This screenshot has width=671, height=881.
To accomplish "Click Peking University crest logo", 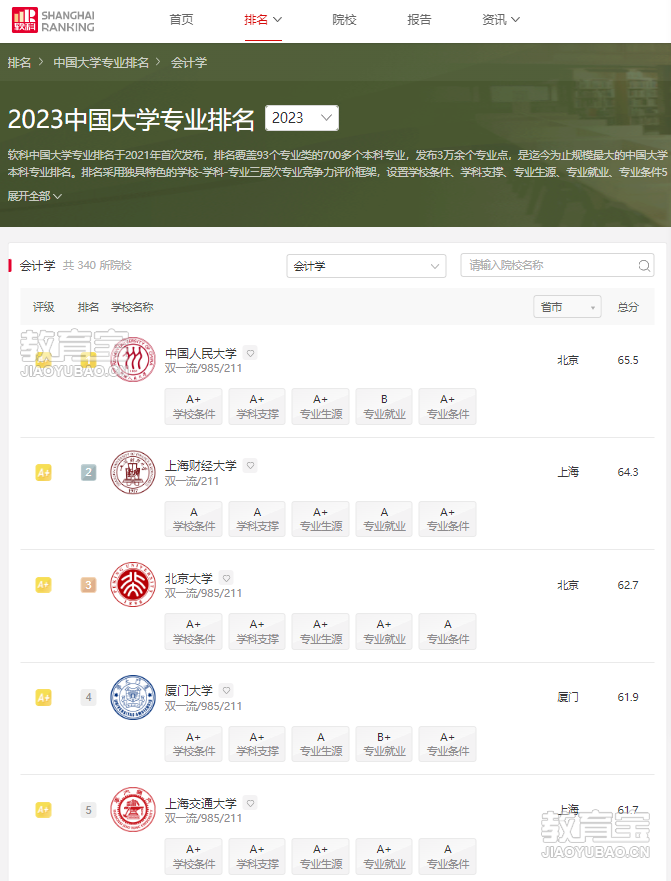I will 133,584.
